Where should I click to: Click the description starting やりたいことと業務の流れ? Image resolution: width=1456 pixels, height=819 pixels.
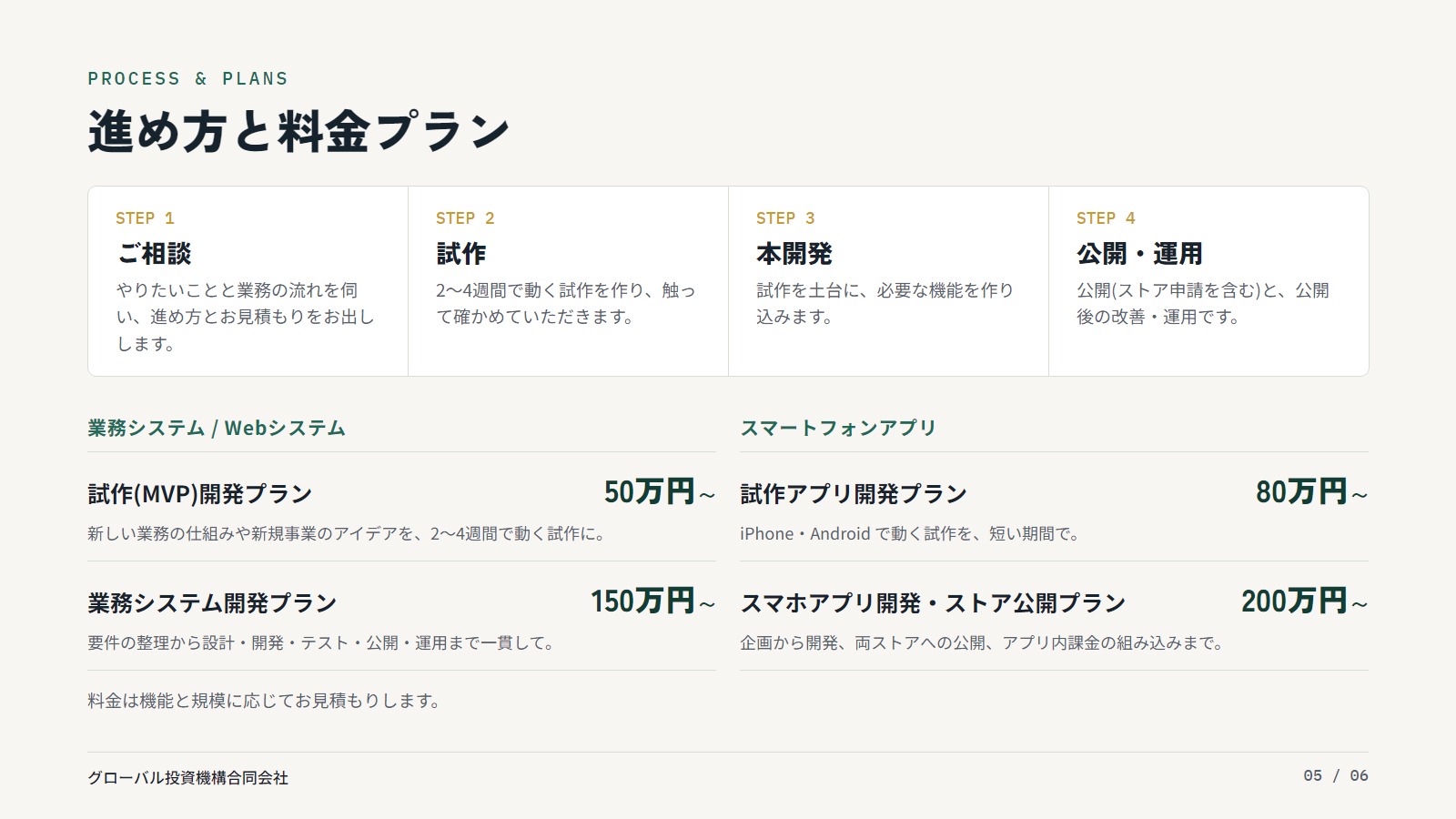245,317
